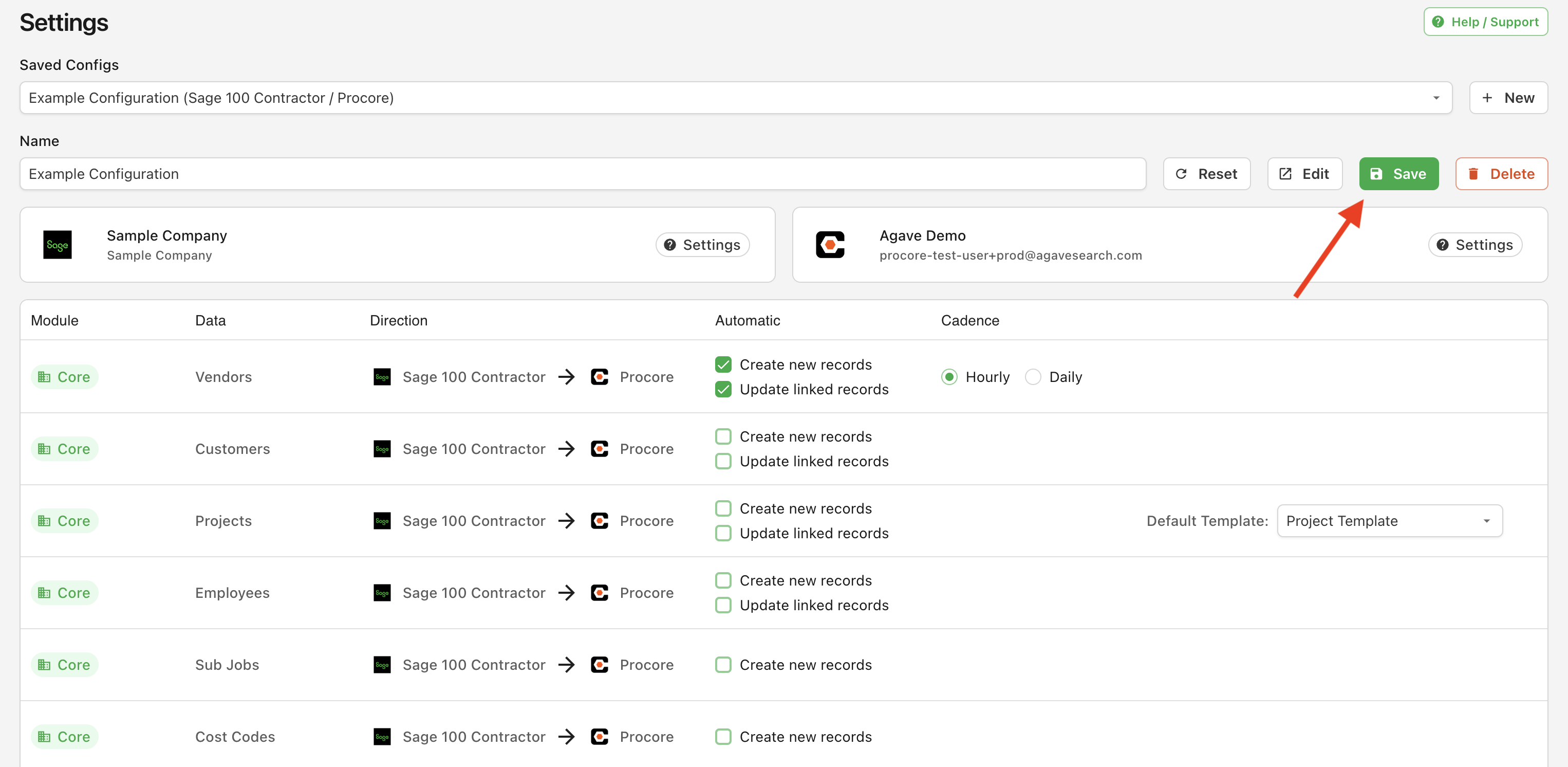
Task: Click the direction arrow in Projects row
Action: point(567,520)
